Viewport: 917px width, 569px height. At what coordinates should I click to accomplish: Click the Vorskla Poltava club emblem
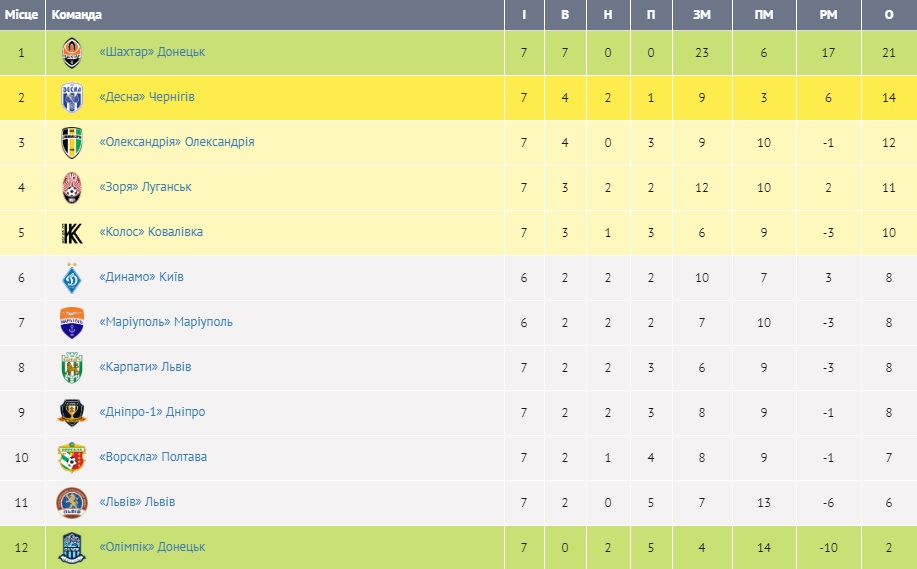(x=72, y=457)
